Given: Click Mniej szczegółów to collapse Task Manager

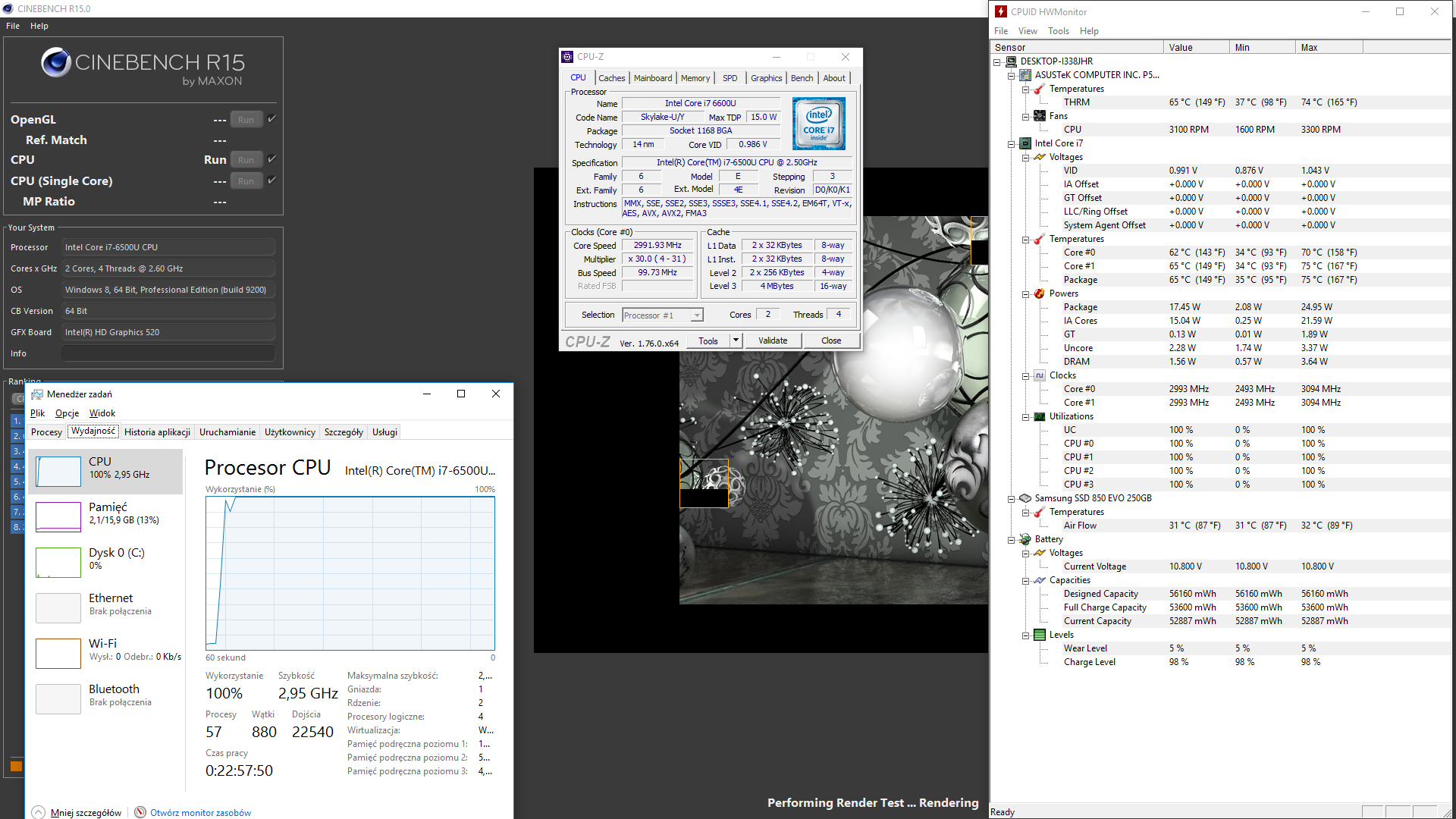Looking at the screenshot, I should pyautogui.click(x=86, y=812).
